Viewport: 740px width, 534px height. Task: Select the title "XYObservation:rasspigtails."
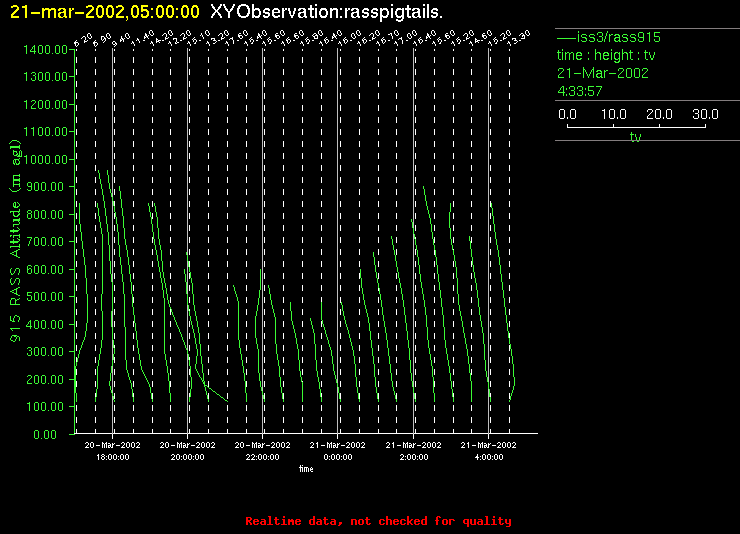tap(327, 12)
